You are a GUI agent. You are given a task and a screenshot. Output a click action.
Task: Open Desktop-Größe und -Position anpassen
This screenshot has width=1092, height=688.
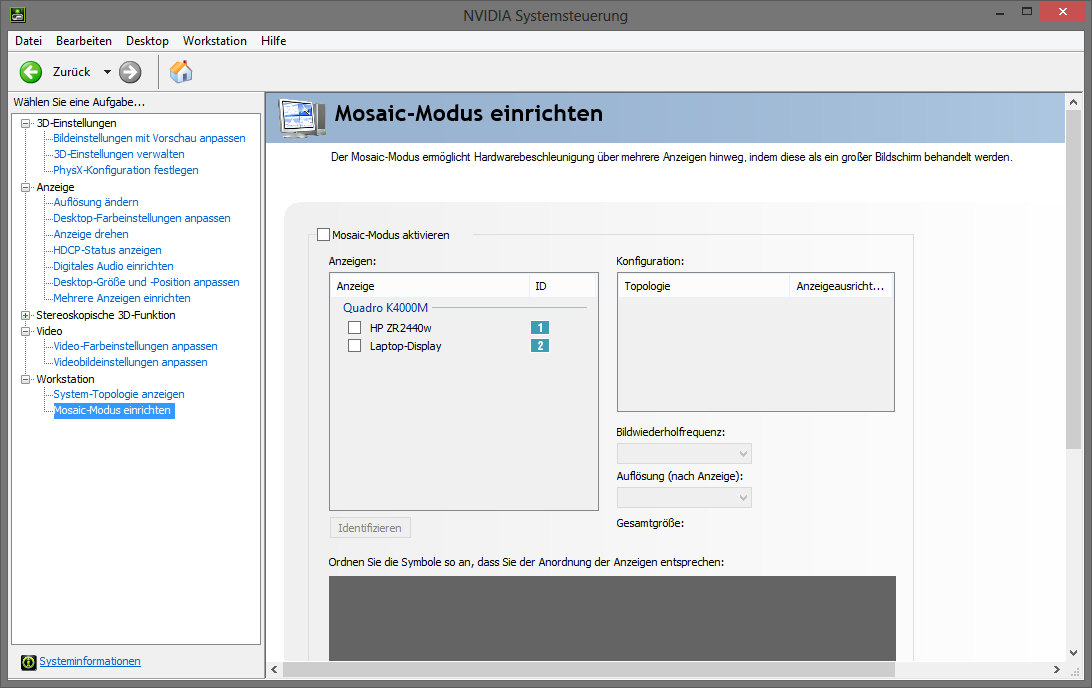tap(146, 282)
